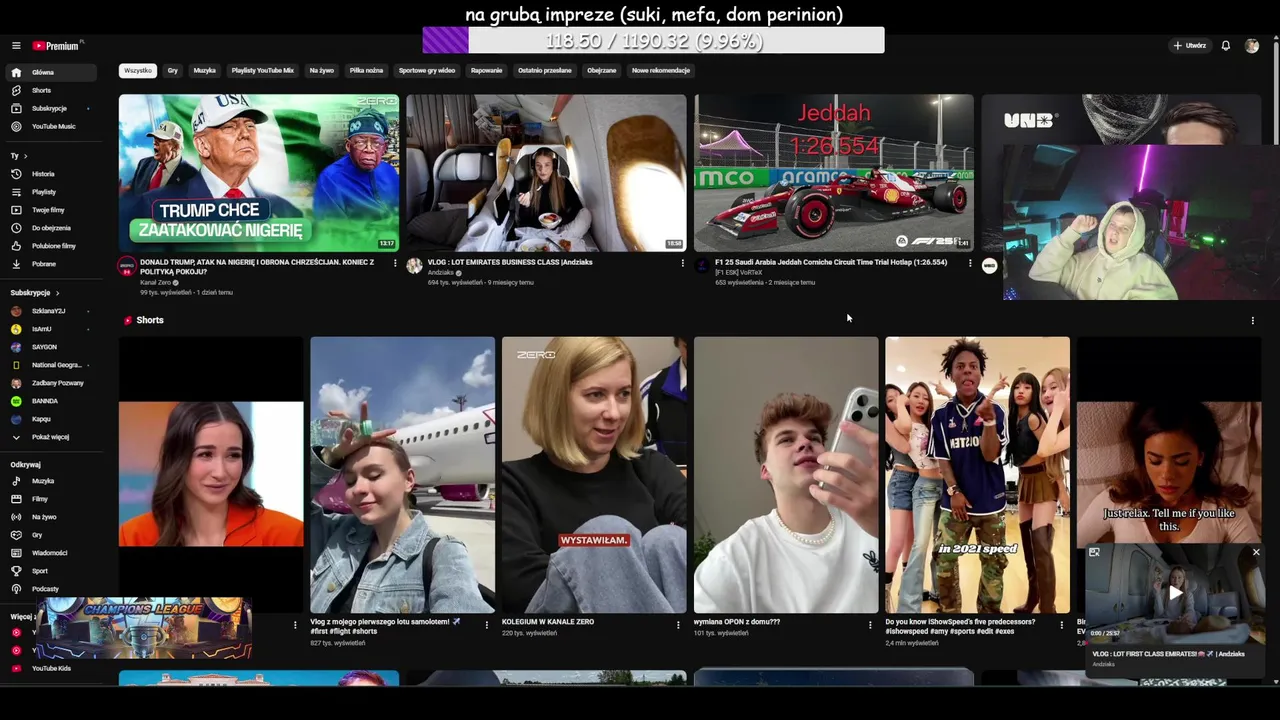This screenshot has width=1280, height=720.
Task: Open the F1 25 Saudi Arabia Jeddah title
Action: point(831,262)
